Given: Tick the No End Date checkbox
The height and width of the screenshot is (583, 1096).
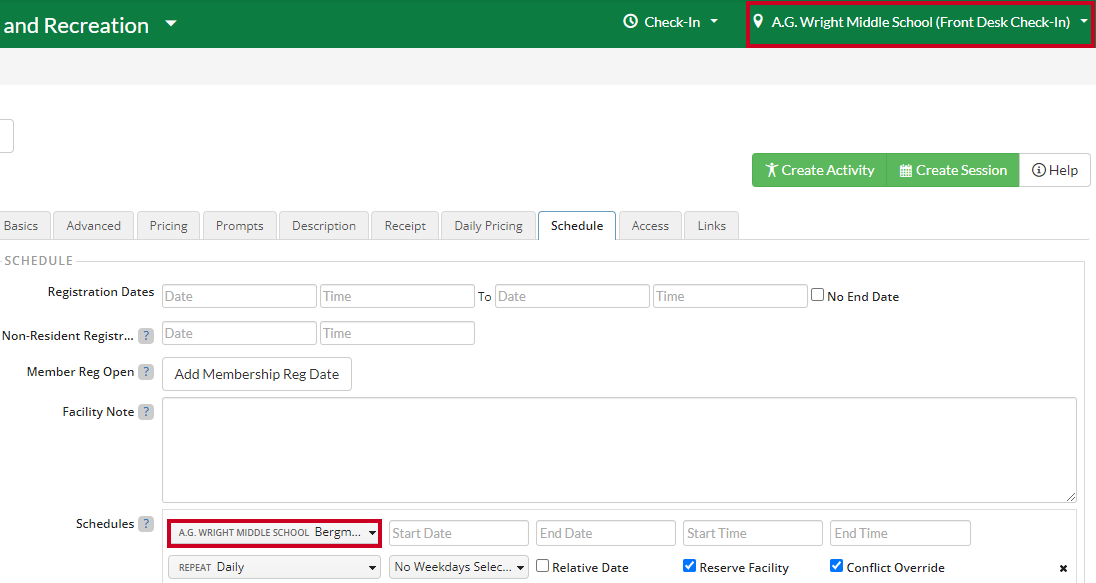Looking at the screenshot, I should [x=817, y=295].
